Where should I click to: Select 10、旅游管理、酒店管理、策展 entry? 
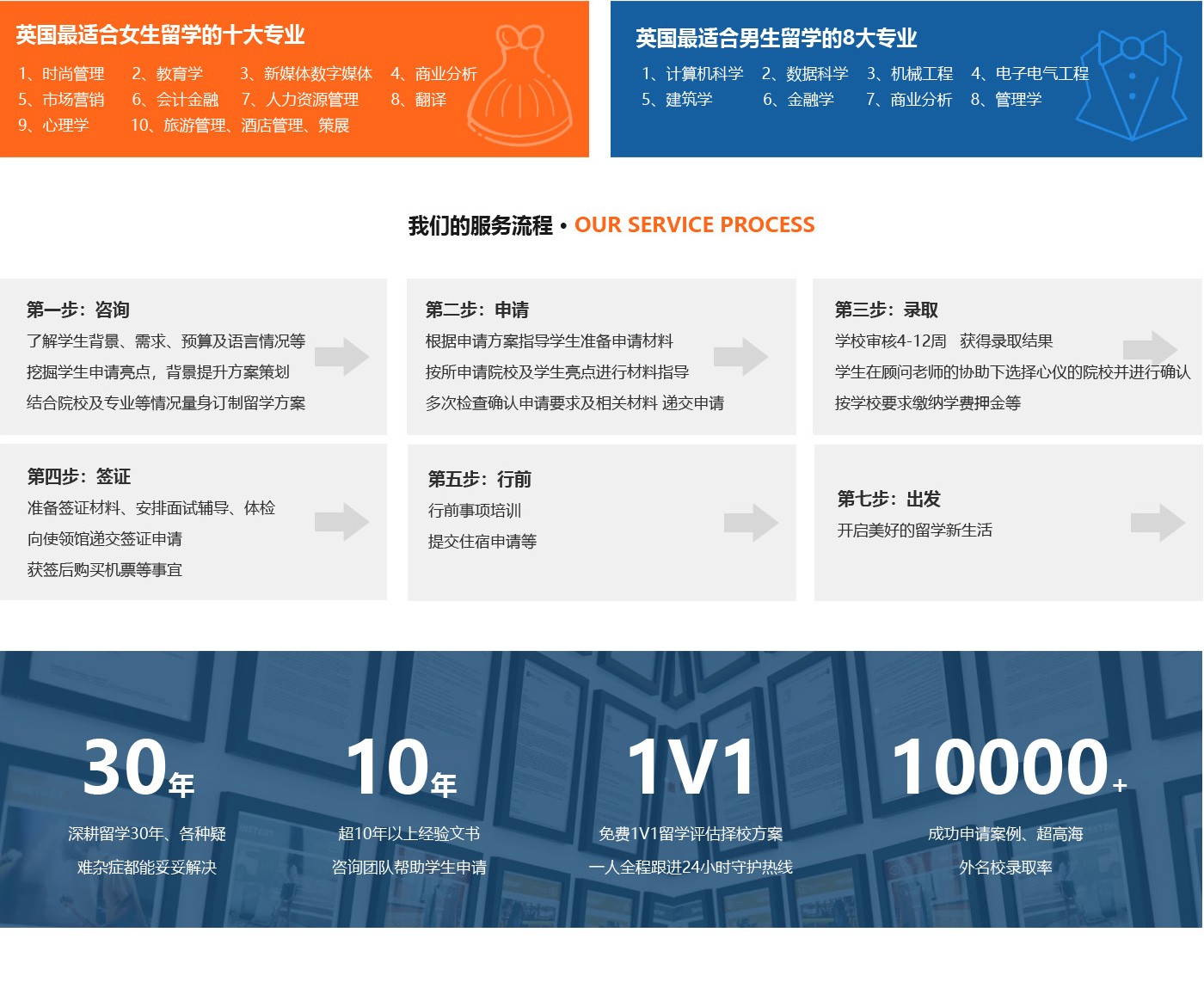pos(240,126)
